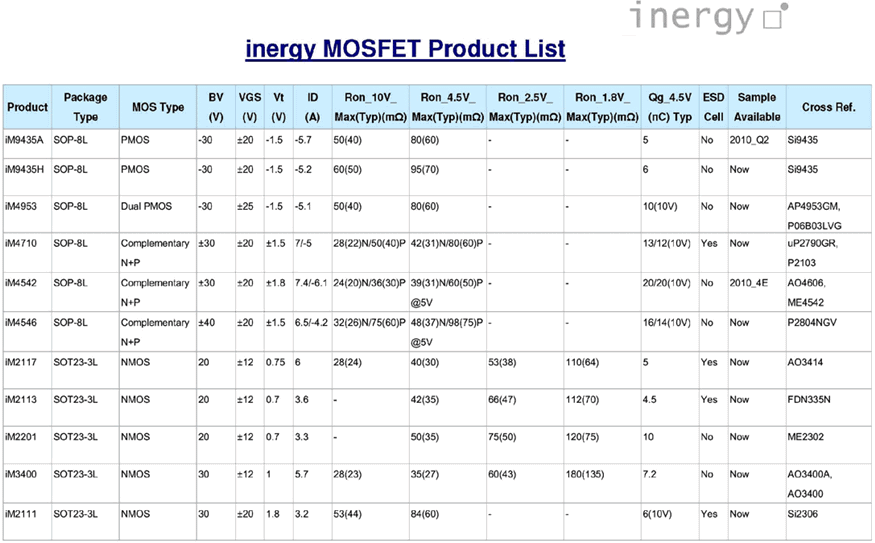
Task: Select the Product column header
Action: 27,107
